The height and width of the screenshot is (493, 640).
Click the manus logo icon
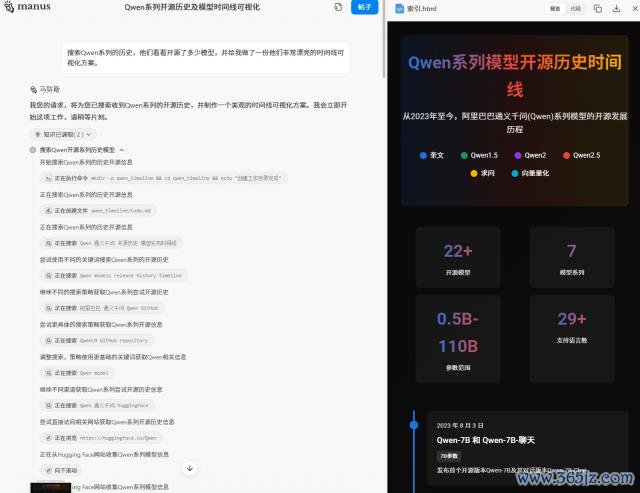tap(9, 6)
